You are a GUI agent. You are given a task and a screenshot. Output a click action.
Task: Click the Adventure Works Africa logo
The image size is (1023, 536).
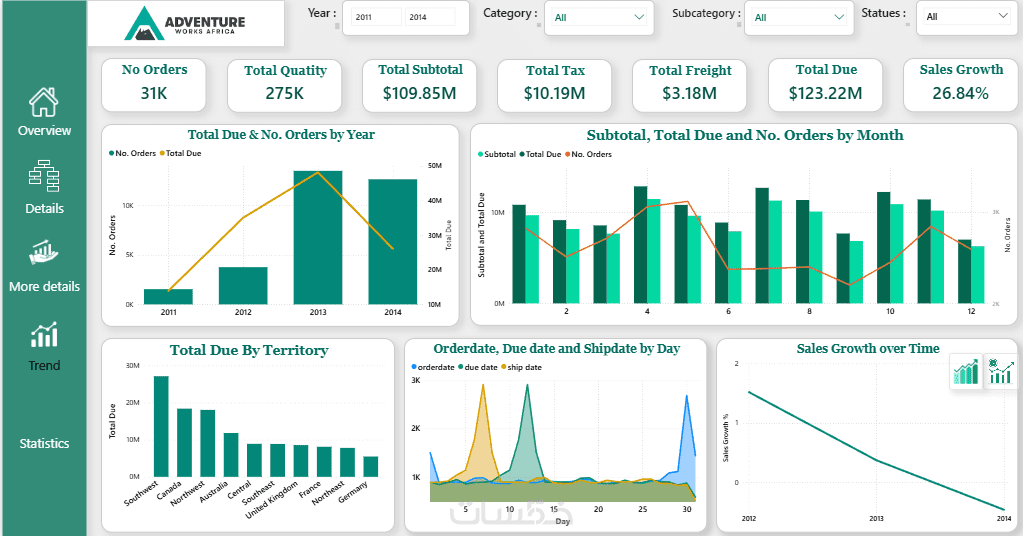pyautogui.click(x=185, y=23)
